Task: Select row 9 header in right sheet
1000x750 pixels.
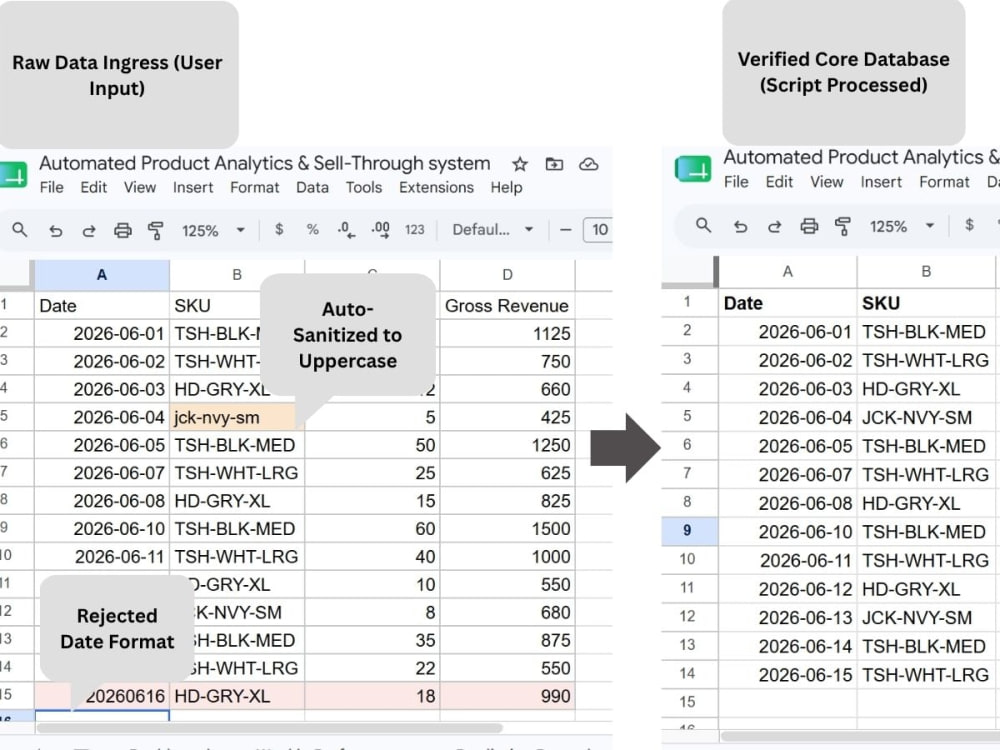Action: coord(689,531)
